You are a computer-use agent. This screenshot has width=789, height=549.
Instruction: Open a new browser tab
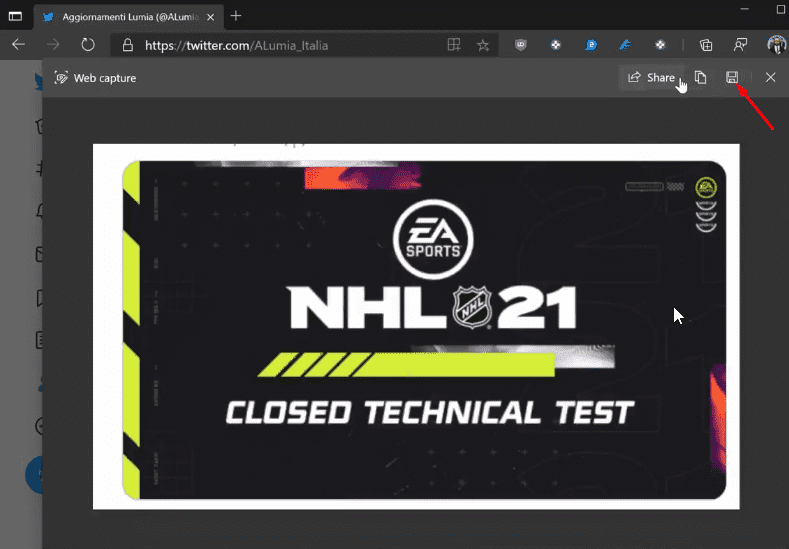coord(235,16)
